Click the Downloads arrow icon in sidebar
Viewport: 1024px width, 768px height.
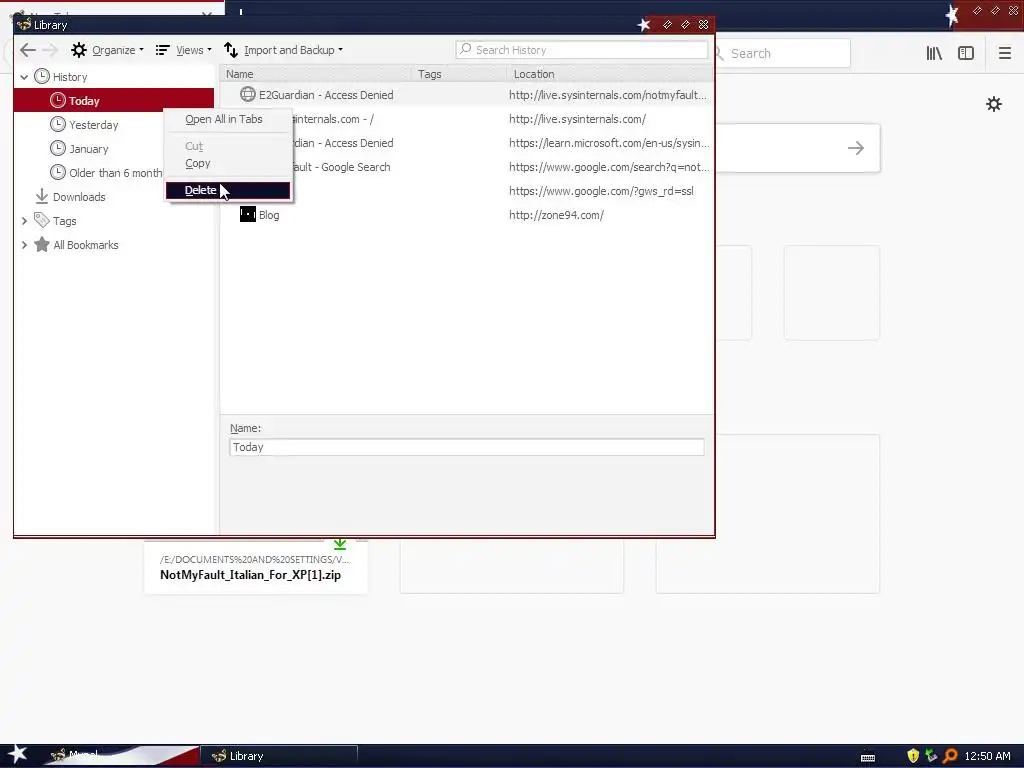[42, 197]
